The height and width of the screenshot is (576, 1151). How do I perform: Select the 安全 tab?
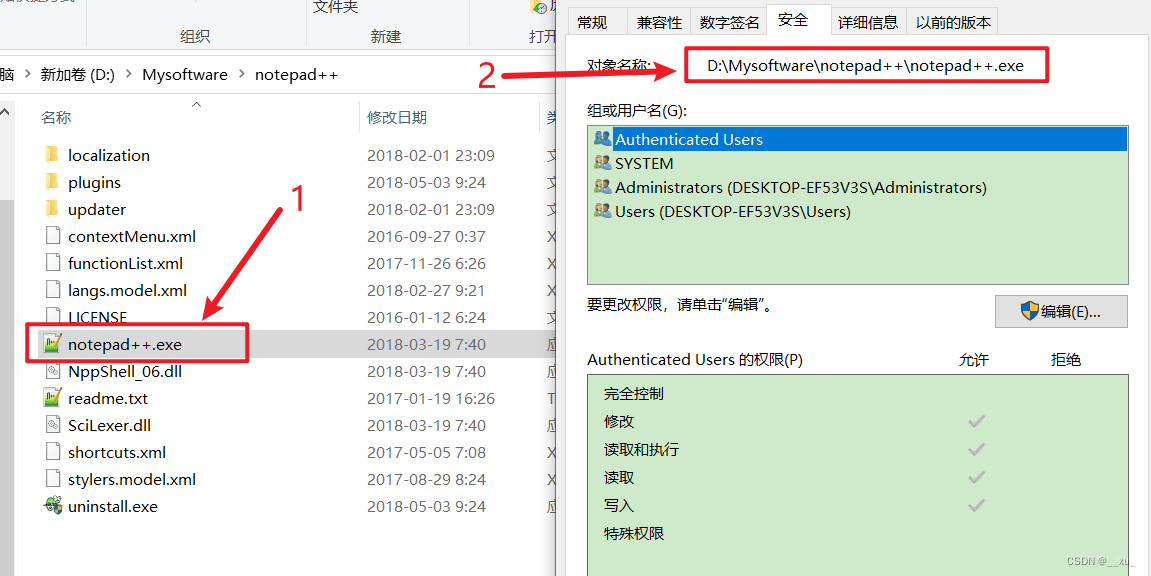tap(793, 20)
